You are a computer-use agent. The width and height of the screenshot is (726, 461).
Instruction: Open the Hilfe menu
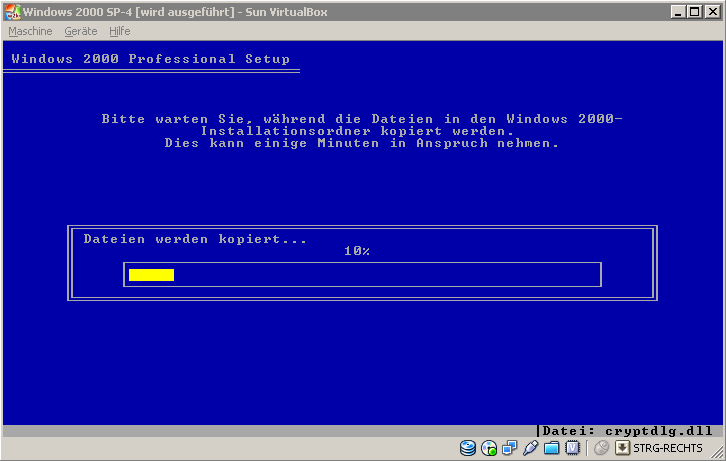(120, 31)
